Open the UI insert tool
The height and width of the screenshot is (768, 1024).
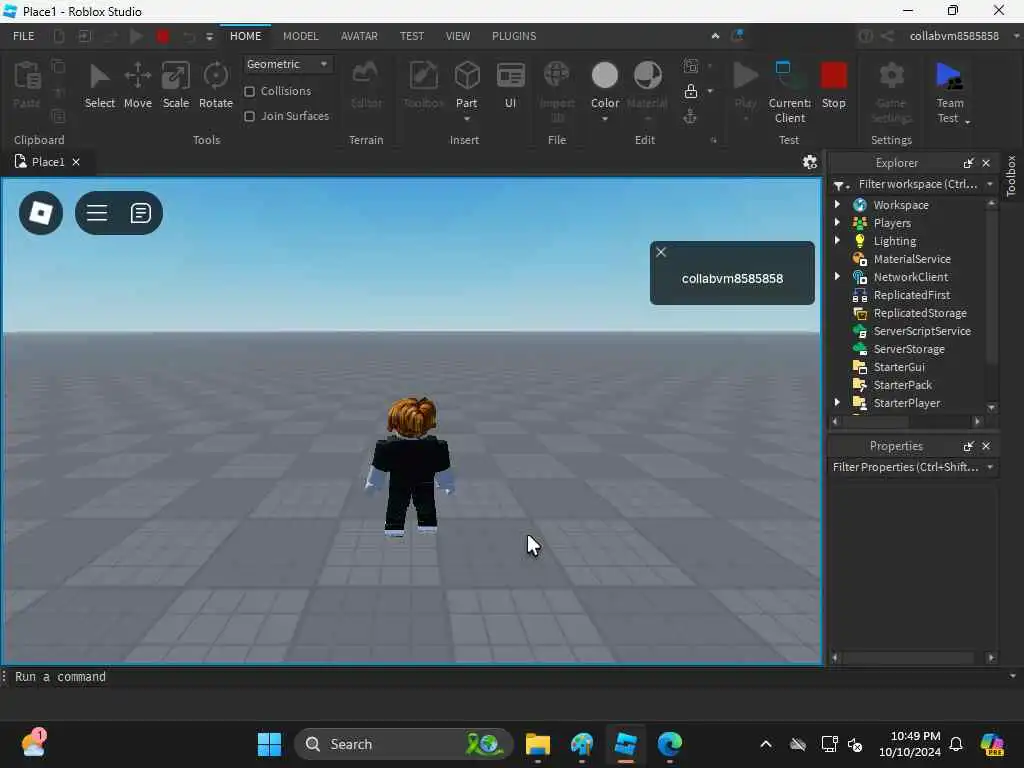click(x=511, y=85)
